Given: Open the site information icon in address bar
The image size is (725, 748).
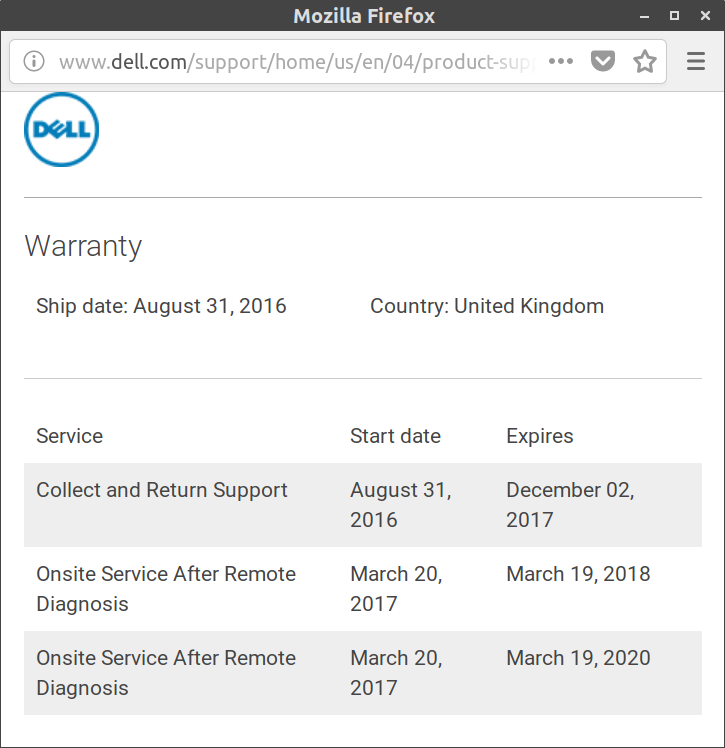Looking at the screenshot, I should 34,62.
